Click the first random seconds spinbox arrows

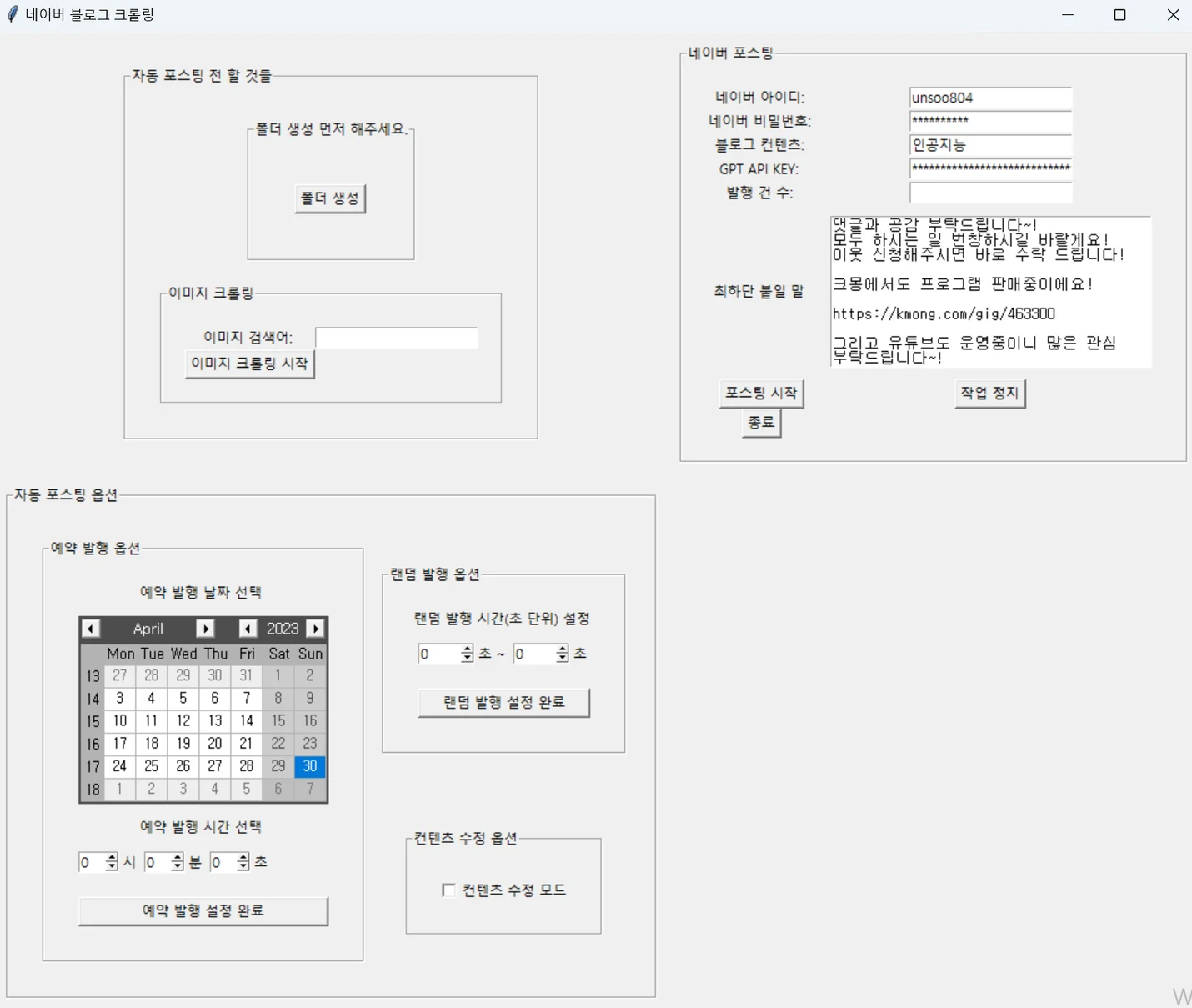click(467, 654)
